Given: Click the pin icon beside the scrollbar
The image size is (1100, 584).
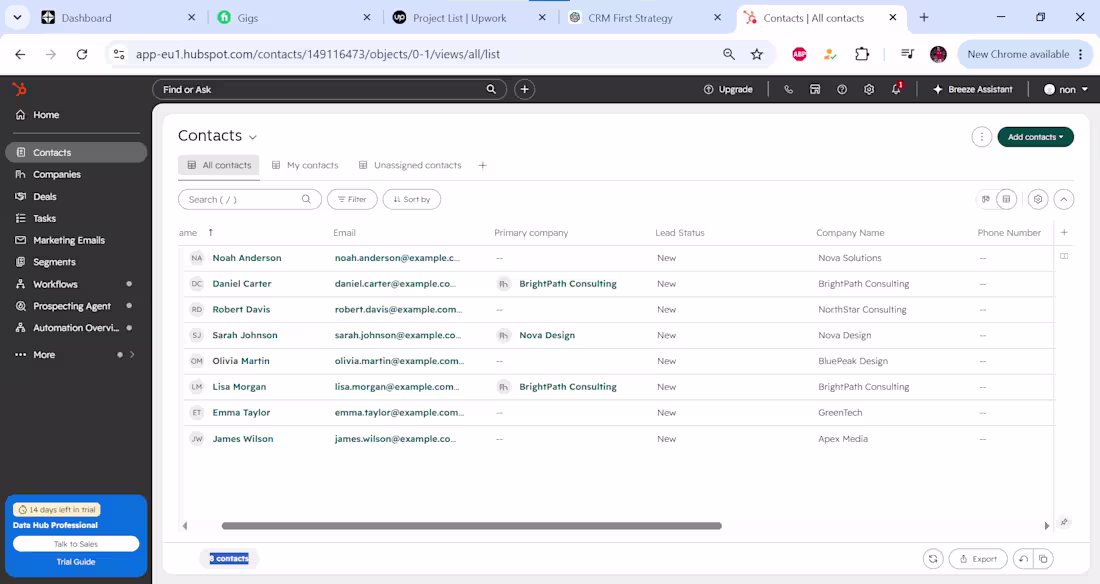Looking at the screenshot, I should coord(1064,522).
